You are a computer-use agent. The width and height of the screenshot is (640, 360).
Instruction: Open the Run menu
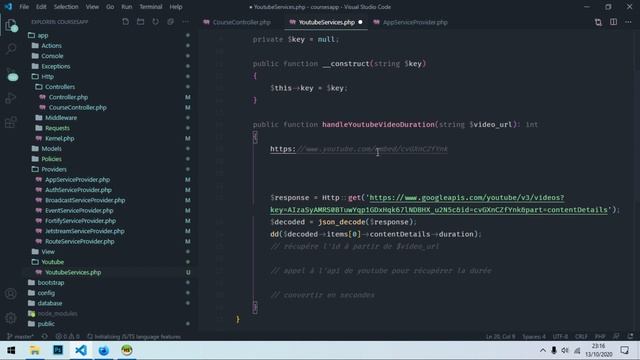(x=127, y=7)
